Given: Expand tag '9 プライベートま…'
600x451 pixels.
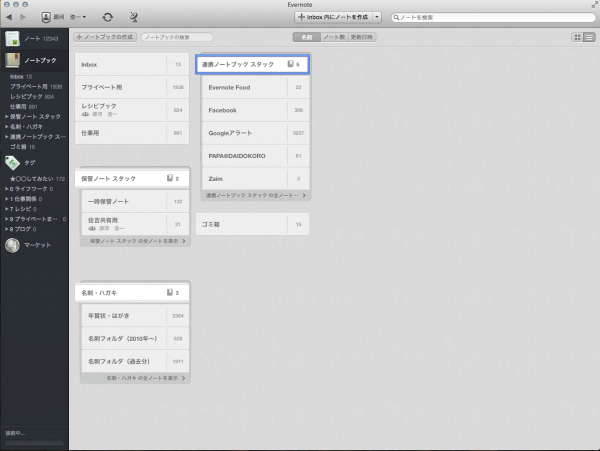Looking at the screenshot, I should pyautogui.click(x=7, y=219).
